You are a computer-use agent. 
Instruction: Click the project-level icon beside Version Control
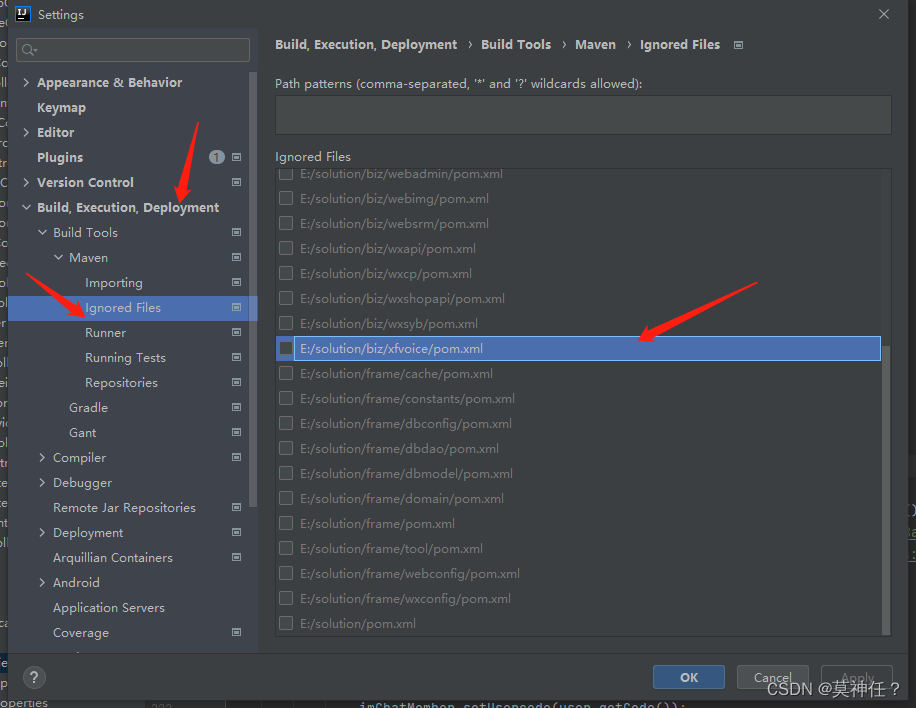[237, 182]
